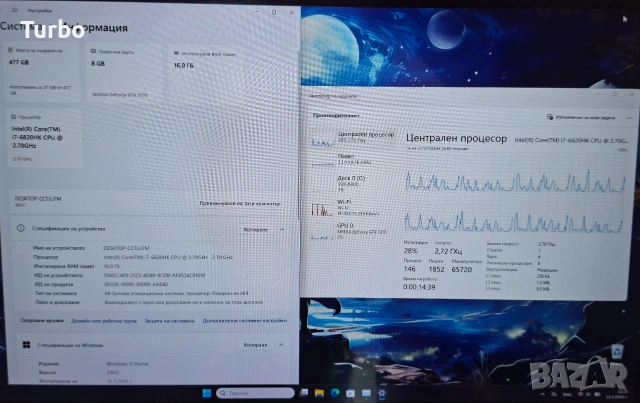Select CPU entry in Task Manager sidebar
This screenshot has width=640, height=403.
pos(353,138)
